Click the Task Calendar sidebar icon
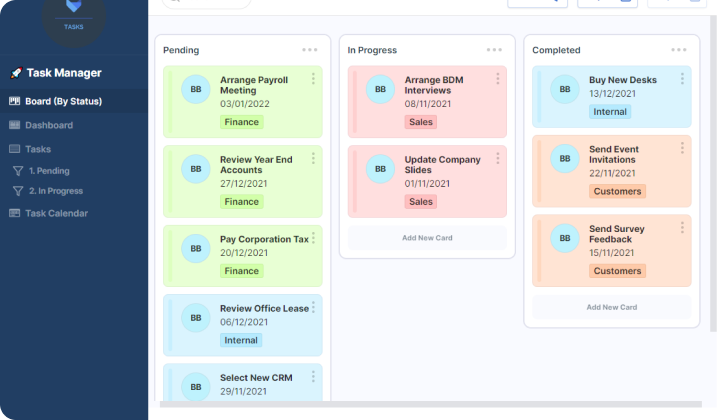 click(15, 213)
